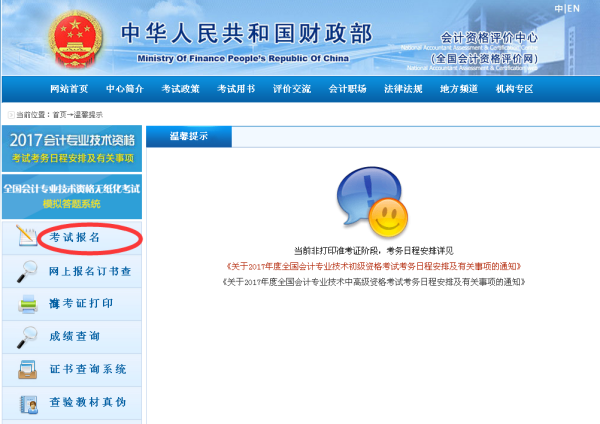The image size is (600, 424).
Task: Click the magnifier icon beside 网上报名订书查
Action: coord(27,271)
